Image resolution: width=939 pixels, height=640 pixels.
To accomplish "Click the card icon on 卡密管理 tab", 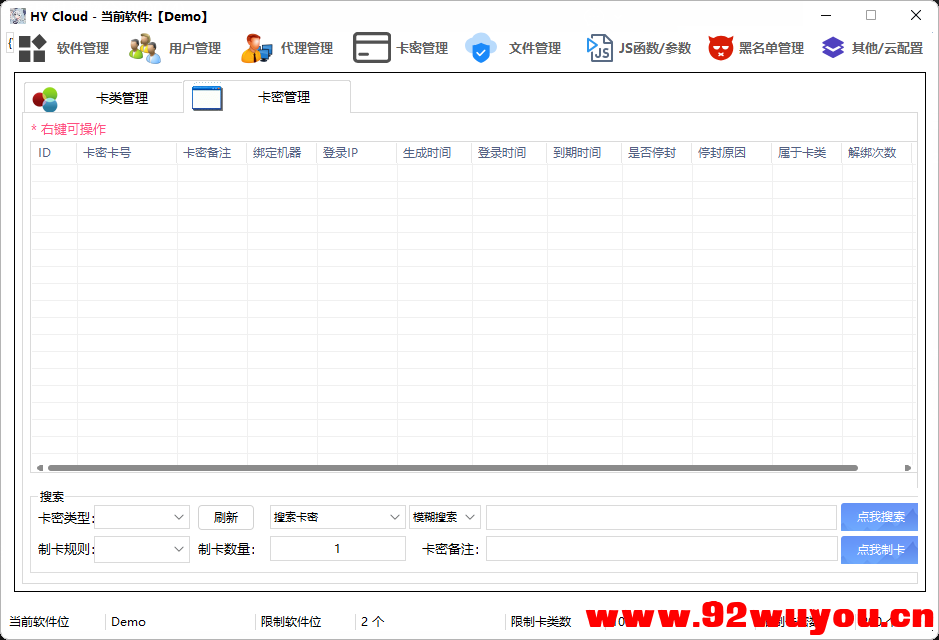I will coord(207,97).
